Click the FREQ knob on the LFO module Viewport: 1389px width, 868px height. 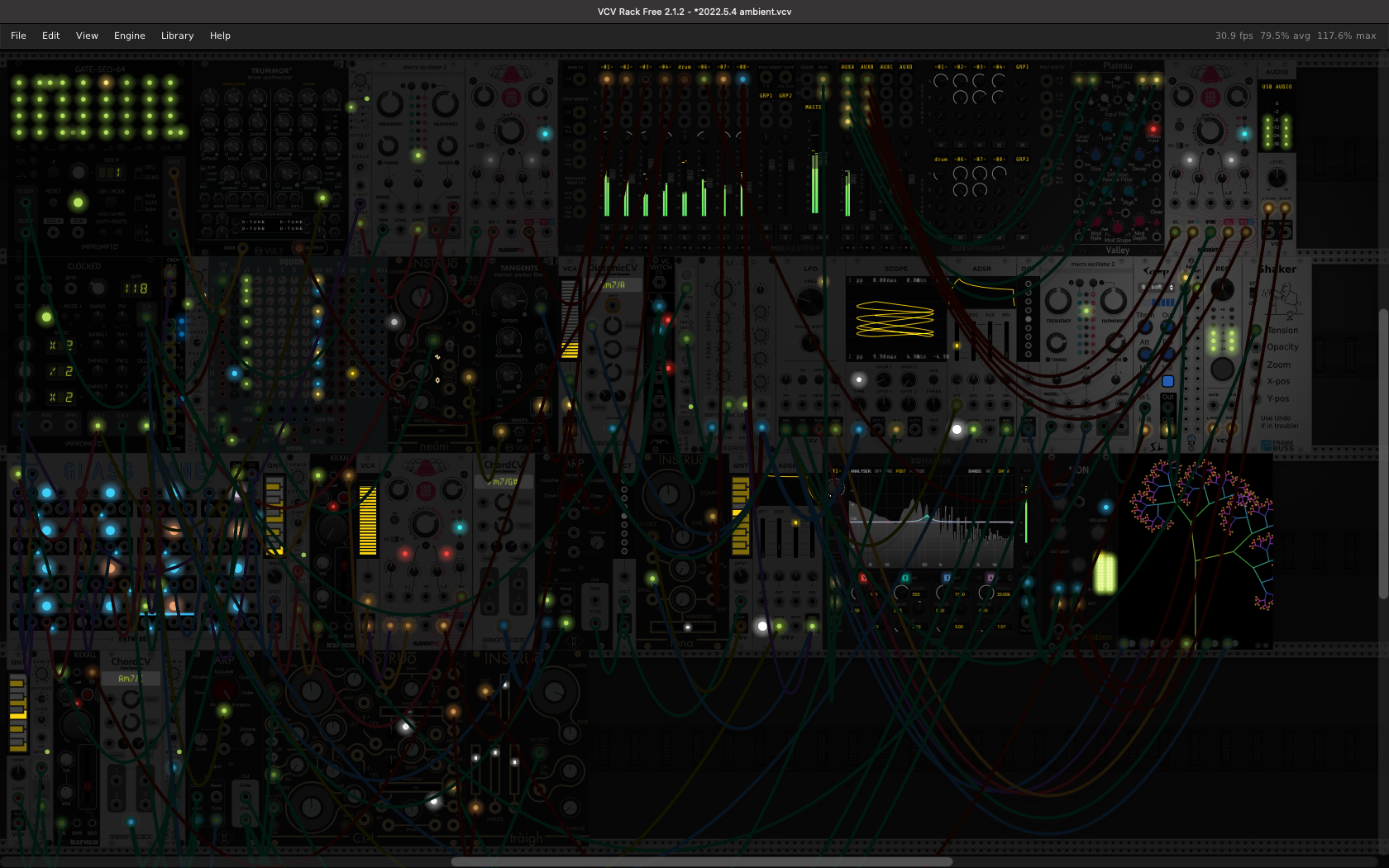tap(809, 302)
